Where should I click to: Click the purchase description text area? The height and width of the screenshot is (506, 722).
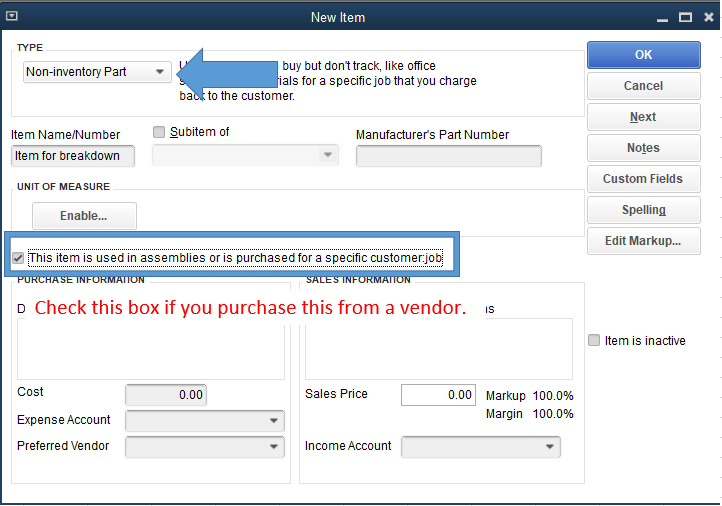click(x=151, y=349)
